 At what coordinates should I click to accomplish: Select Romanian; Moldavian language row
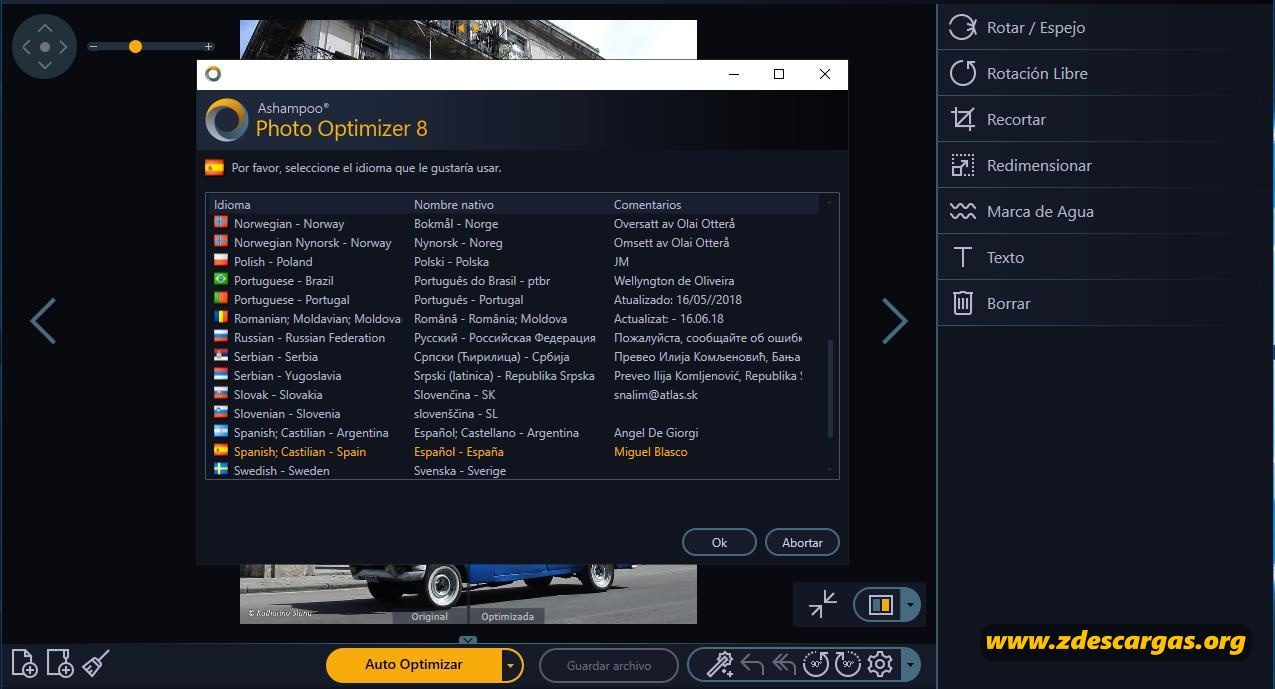[513, 319]
